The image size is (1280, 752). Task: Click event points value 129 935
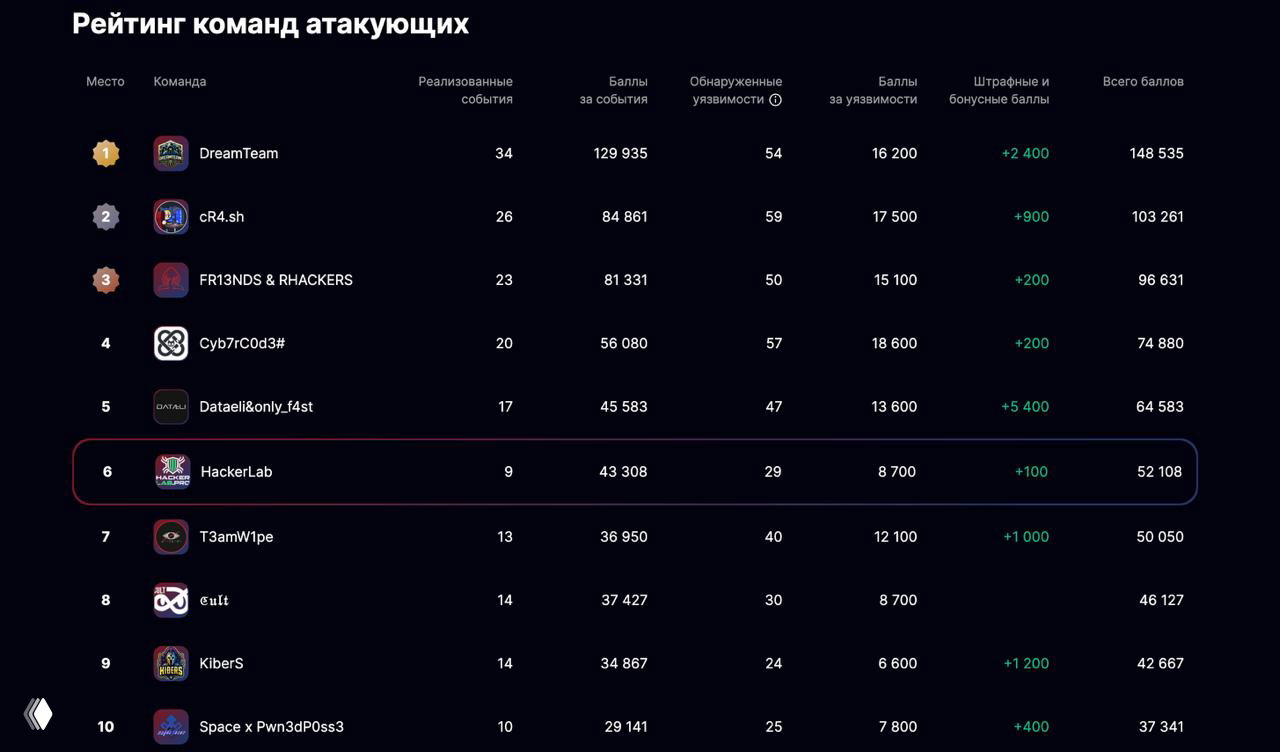click(x=620, y=154)
